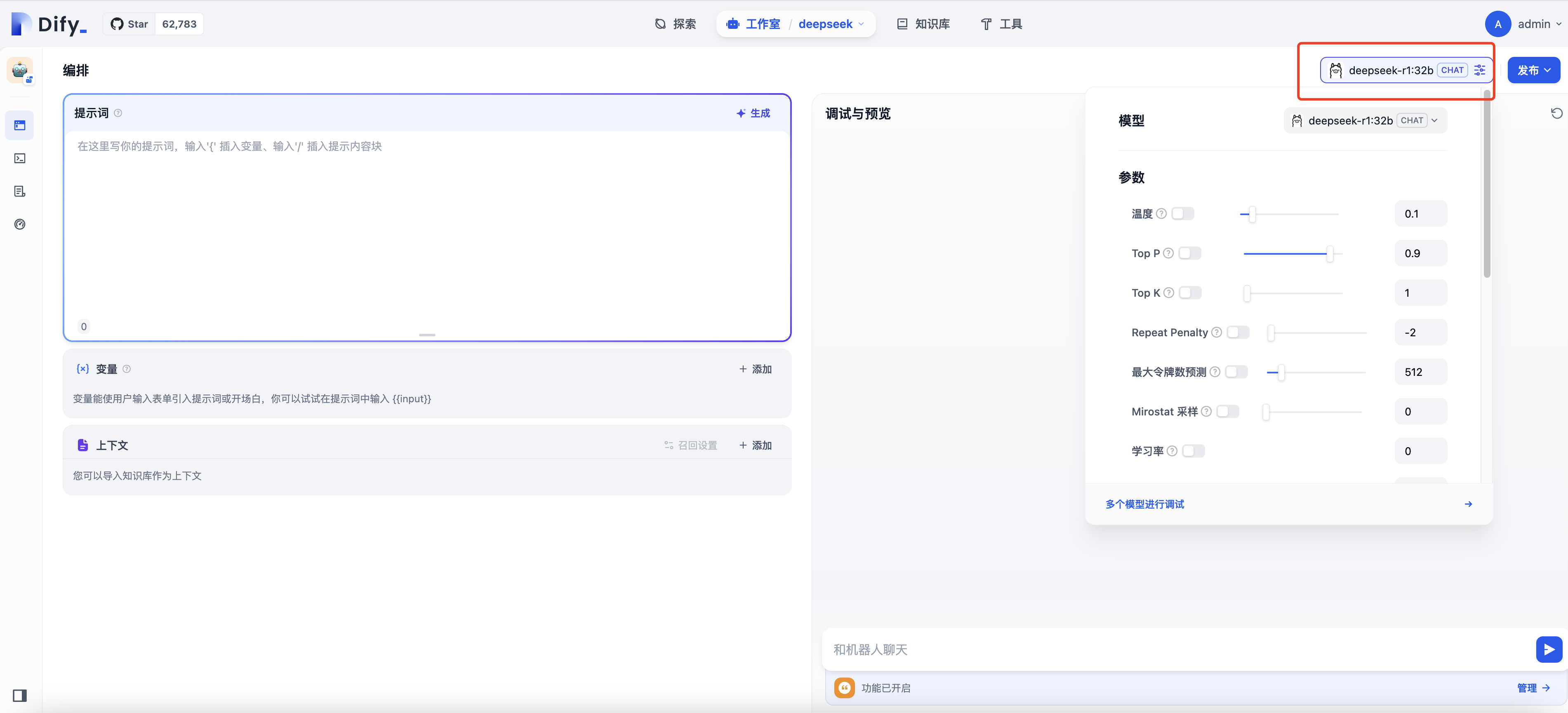Click the max tokens value field 512
1568x713 pixels.
pos(1421,372)
